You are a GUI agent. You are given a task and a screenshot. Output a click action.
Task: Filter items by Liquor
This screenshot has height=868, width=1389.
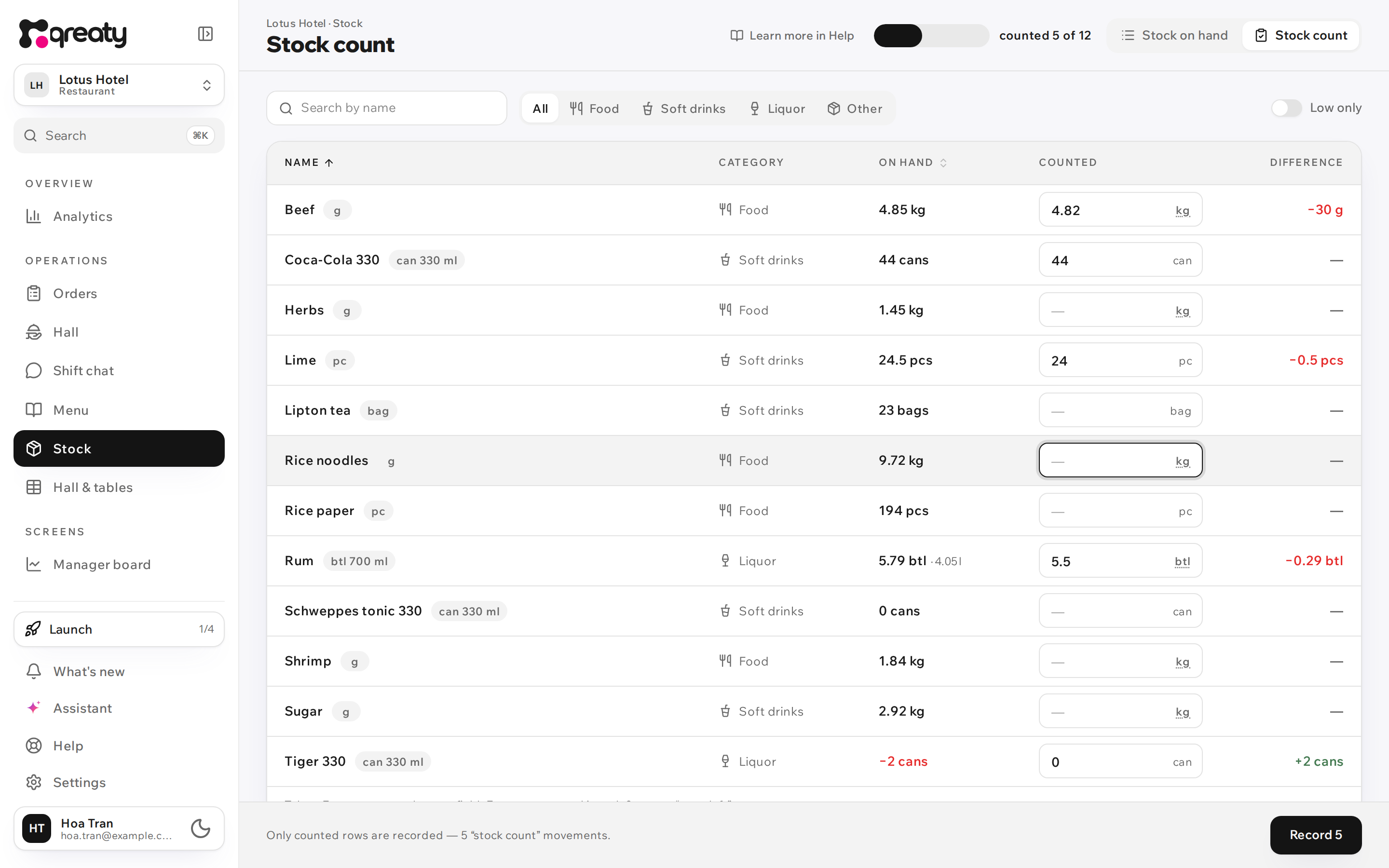coord(777,108)
